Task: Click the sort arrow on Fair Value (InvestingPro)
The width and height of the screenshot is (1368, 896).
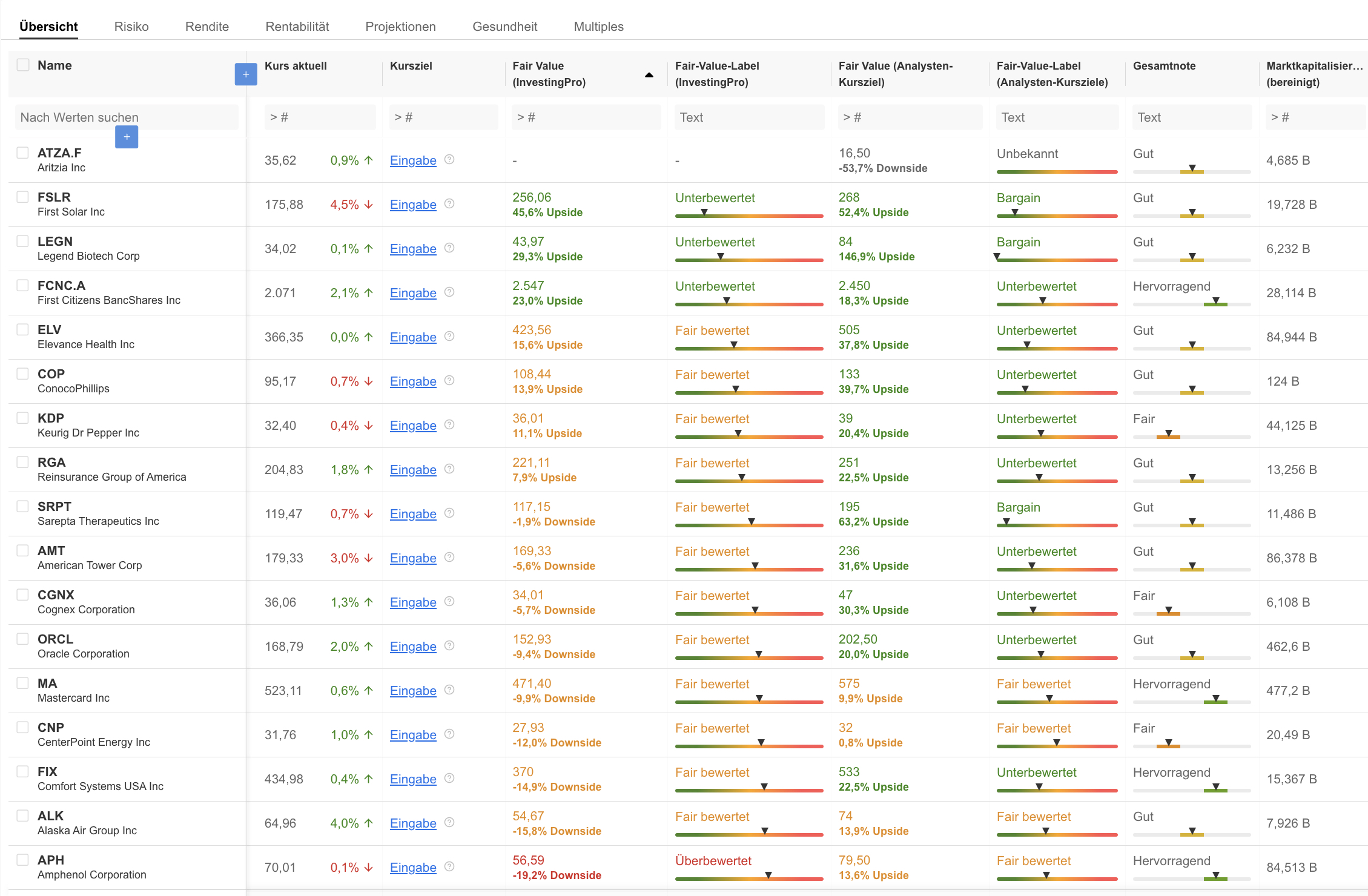Action: [649, 75]
